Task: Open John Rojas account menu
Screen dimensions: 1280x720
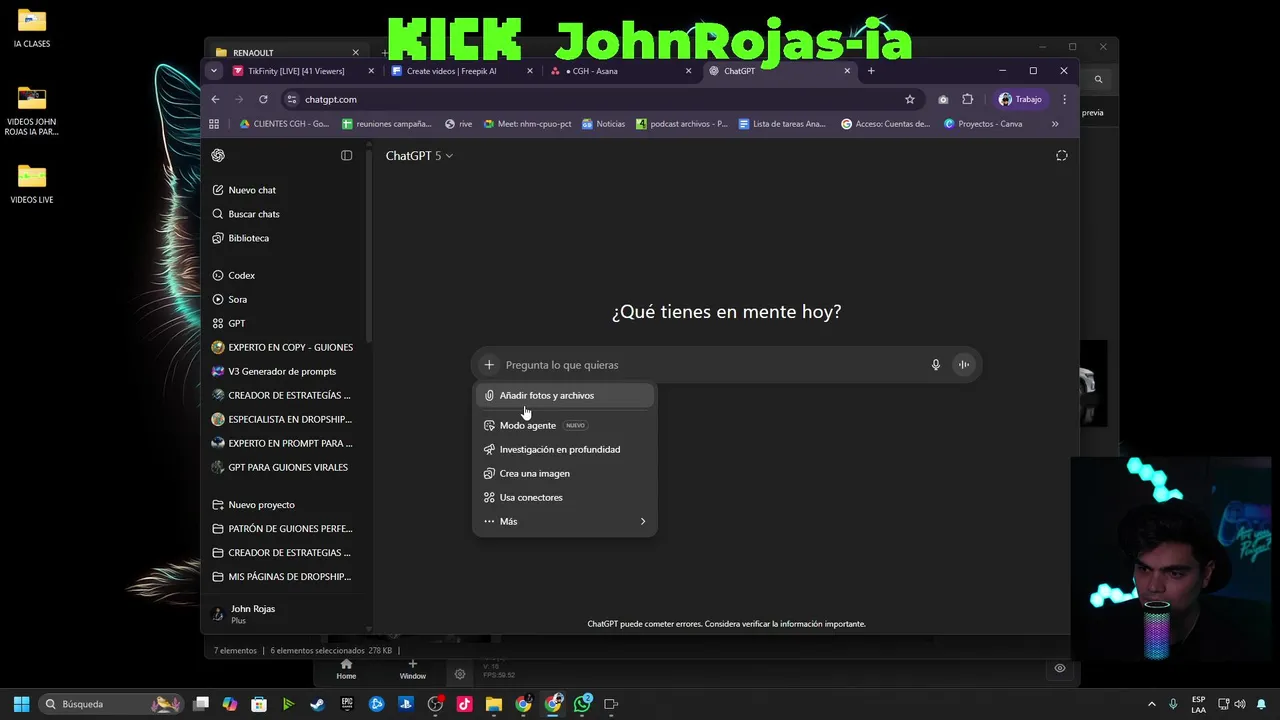Action: pyautogui.click(x=284, y=614)
